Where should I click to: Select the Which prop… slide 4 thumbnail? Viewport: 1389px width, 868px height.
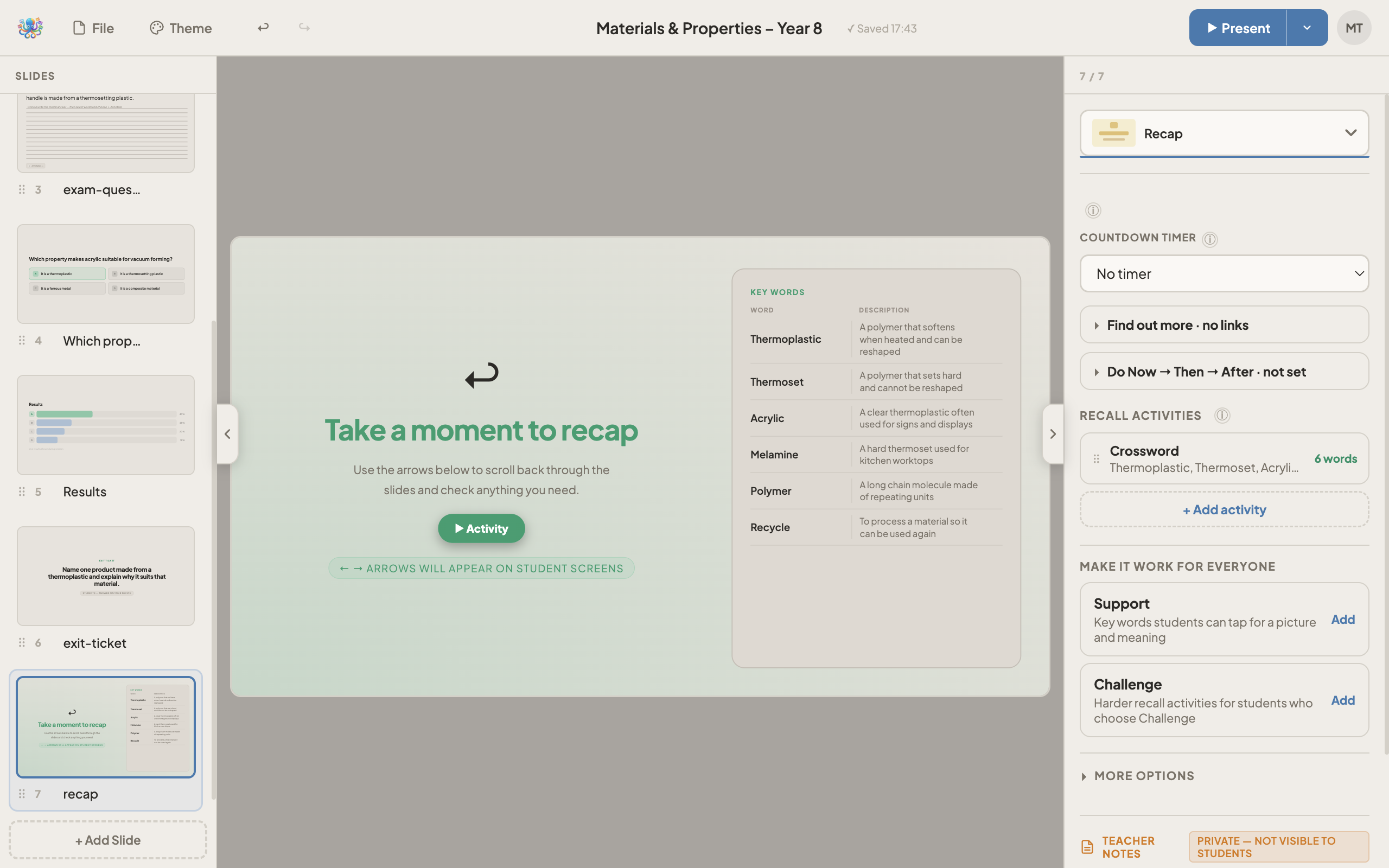[106, 274]
